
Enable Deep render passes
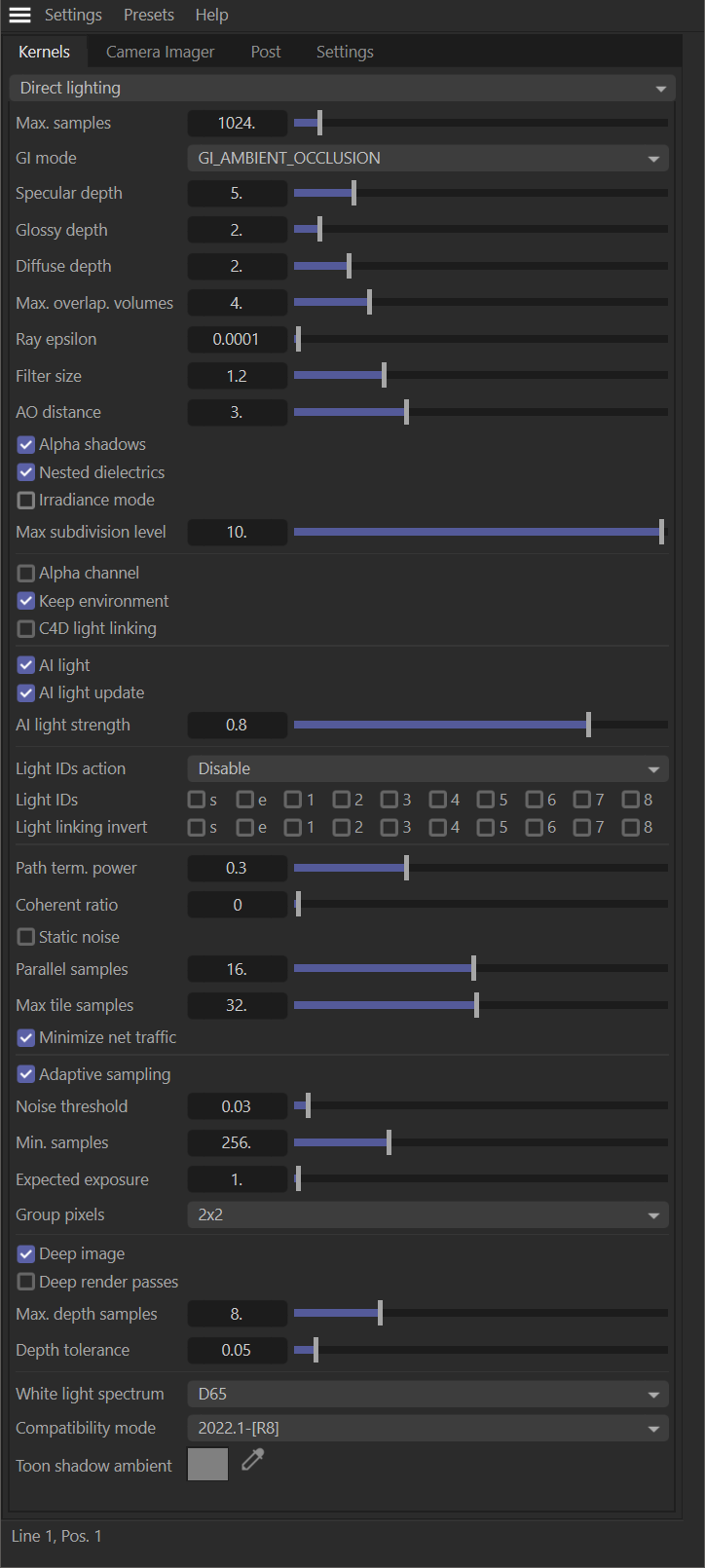(x=26, y=1282)
